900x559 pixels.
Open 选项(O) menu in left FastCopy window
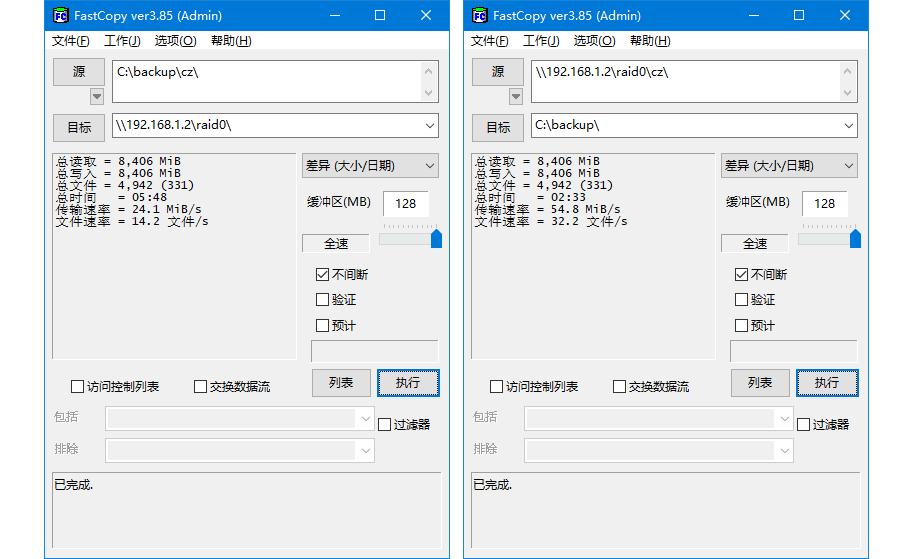pos(176,41)
